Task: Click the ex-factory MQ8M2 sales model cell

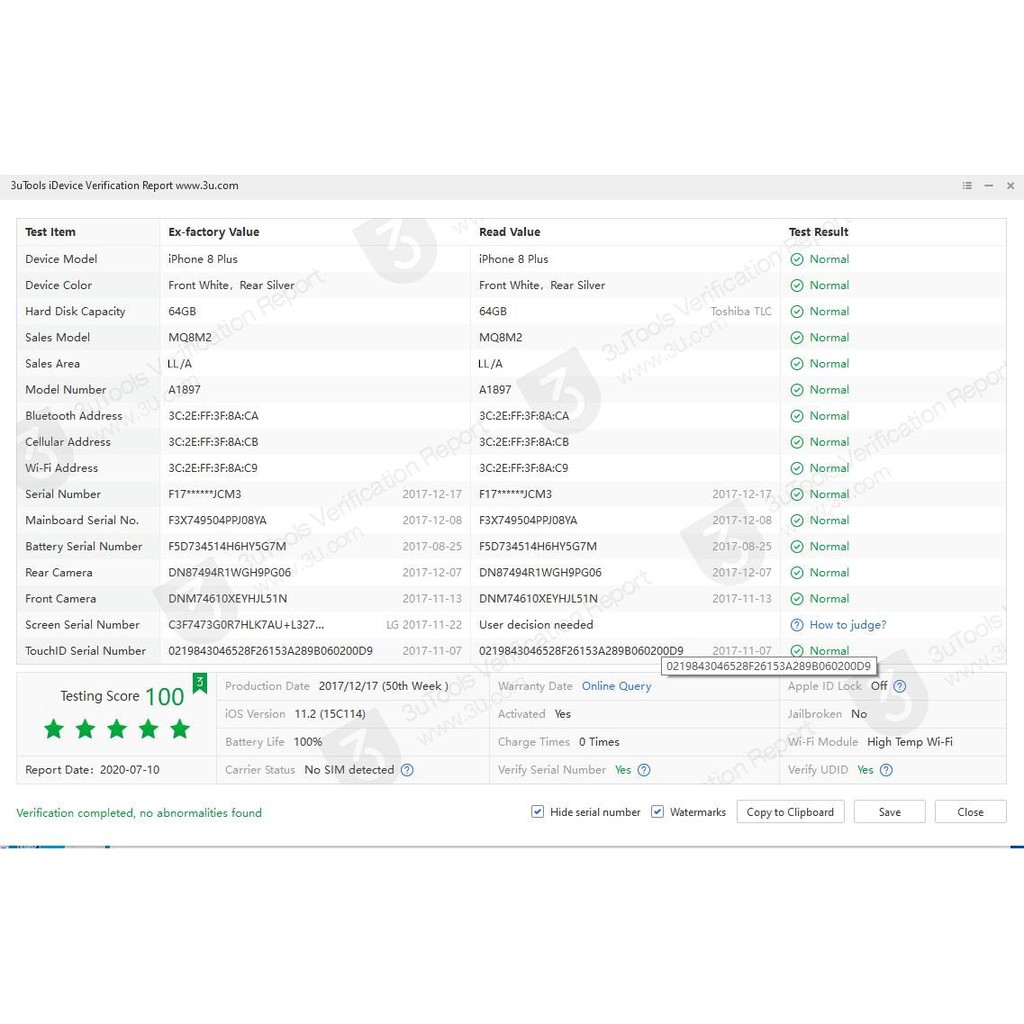Action: click(190, 338)
